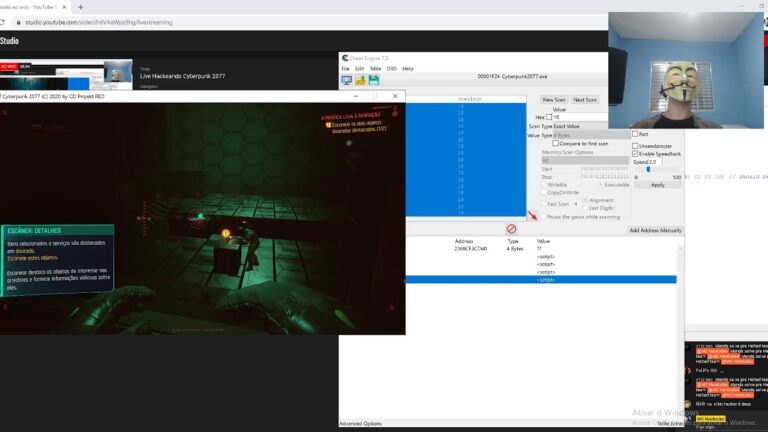Open the Edit menu in Cheat Engine

[360, 69]
